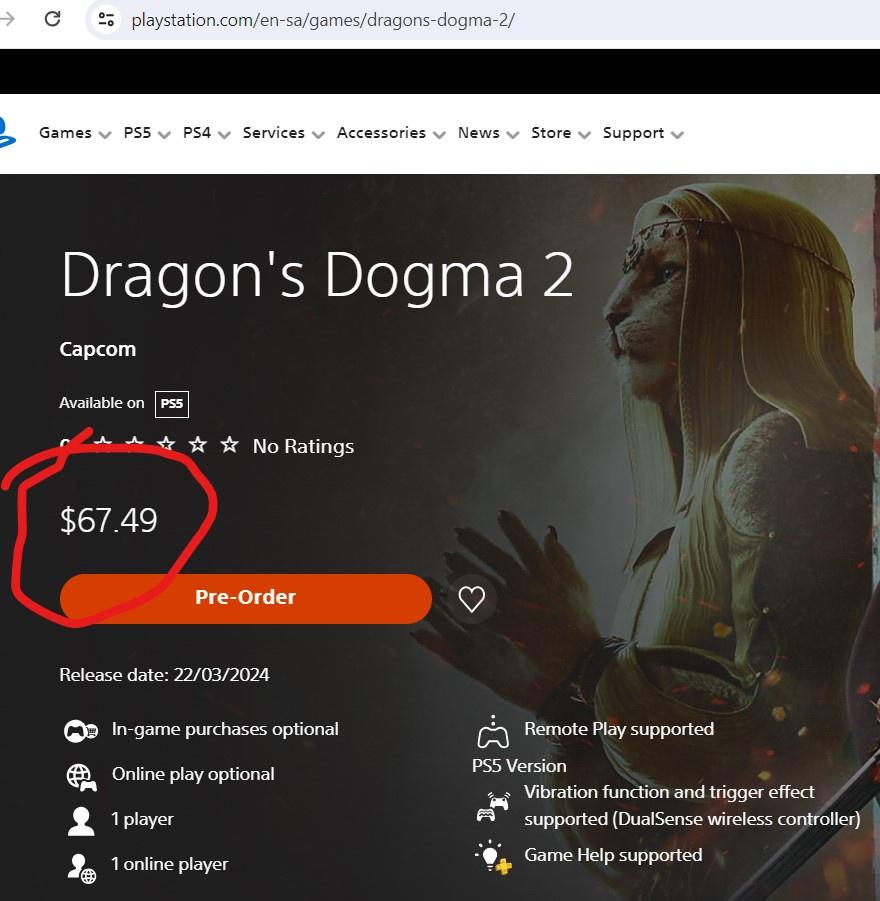Click the third rating star
The width and height of the screenshot is (880, 901).
pyautogui.click(x=166, y=444)
